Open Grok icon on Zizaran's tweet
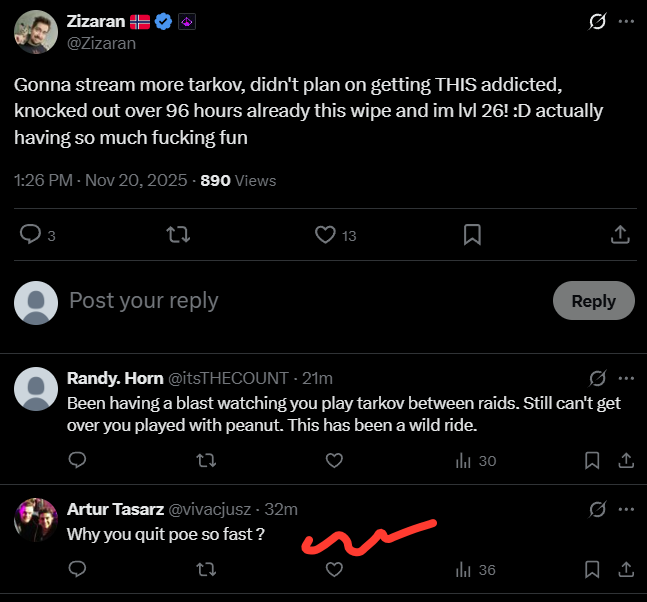This screenshot has height=602, width=647. coord(597,21)
